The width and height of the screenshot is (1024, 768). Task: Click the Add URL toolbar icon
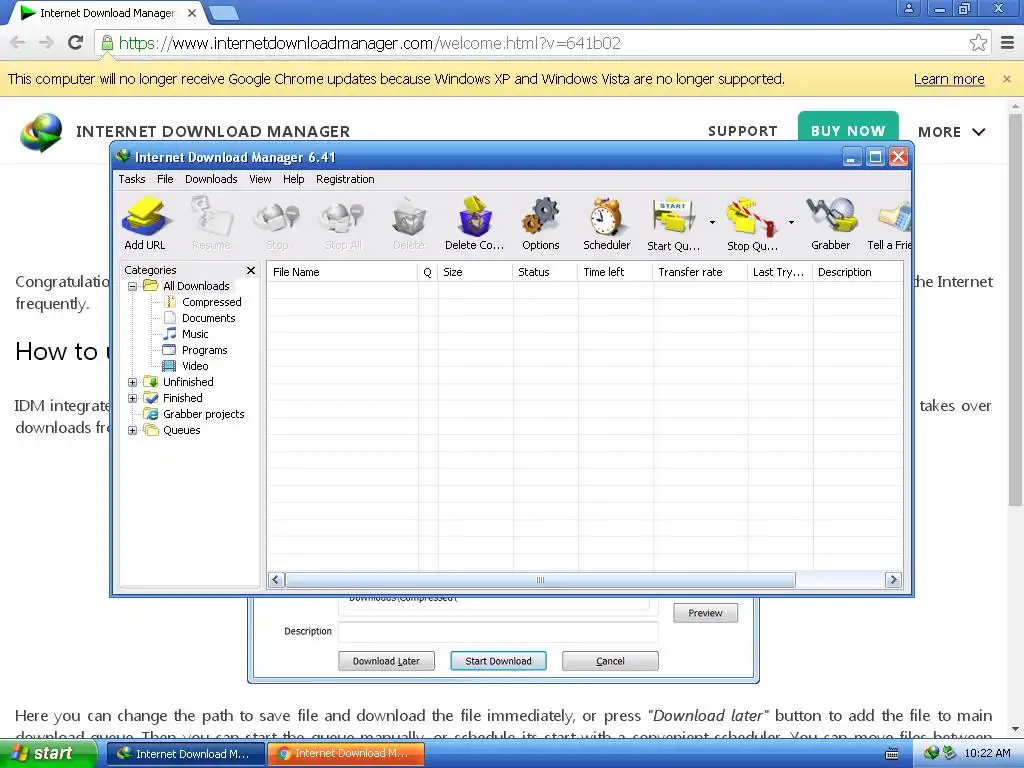tap(144, 223)
